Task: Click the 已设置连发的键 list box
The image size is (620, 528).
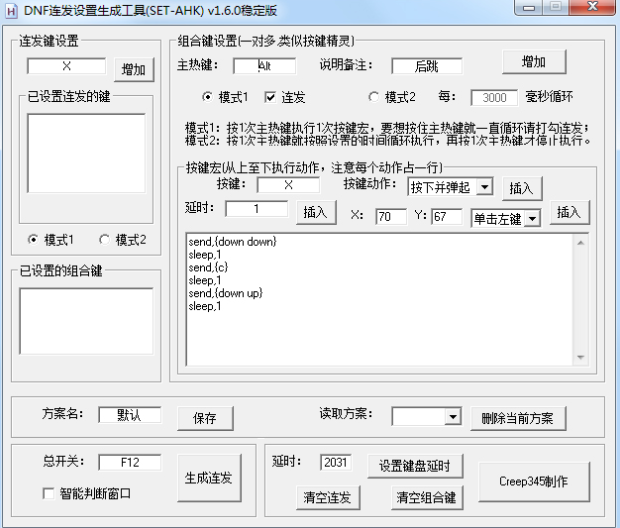Action: [x=86, y=153]
